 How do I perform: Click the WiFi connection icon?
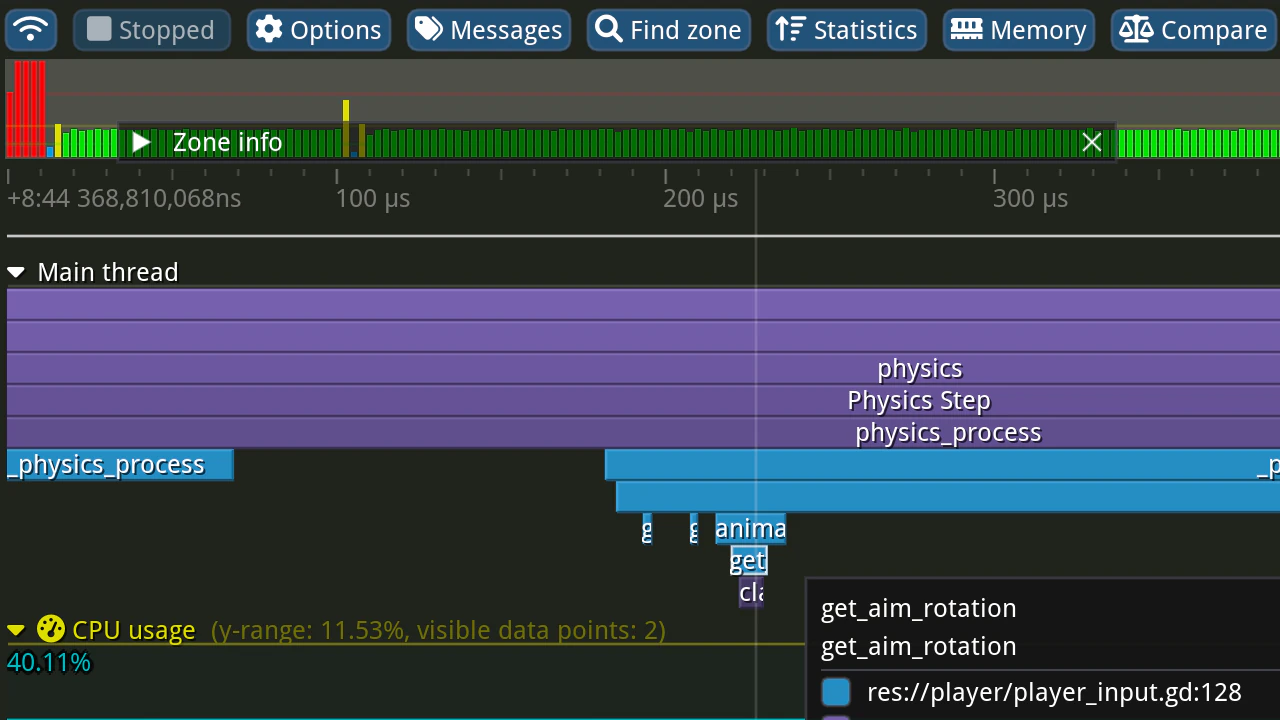32,30
